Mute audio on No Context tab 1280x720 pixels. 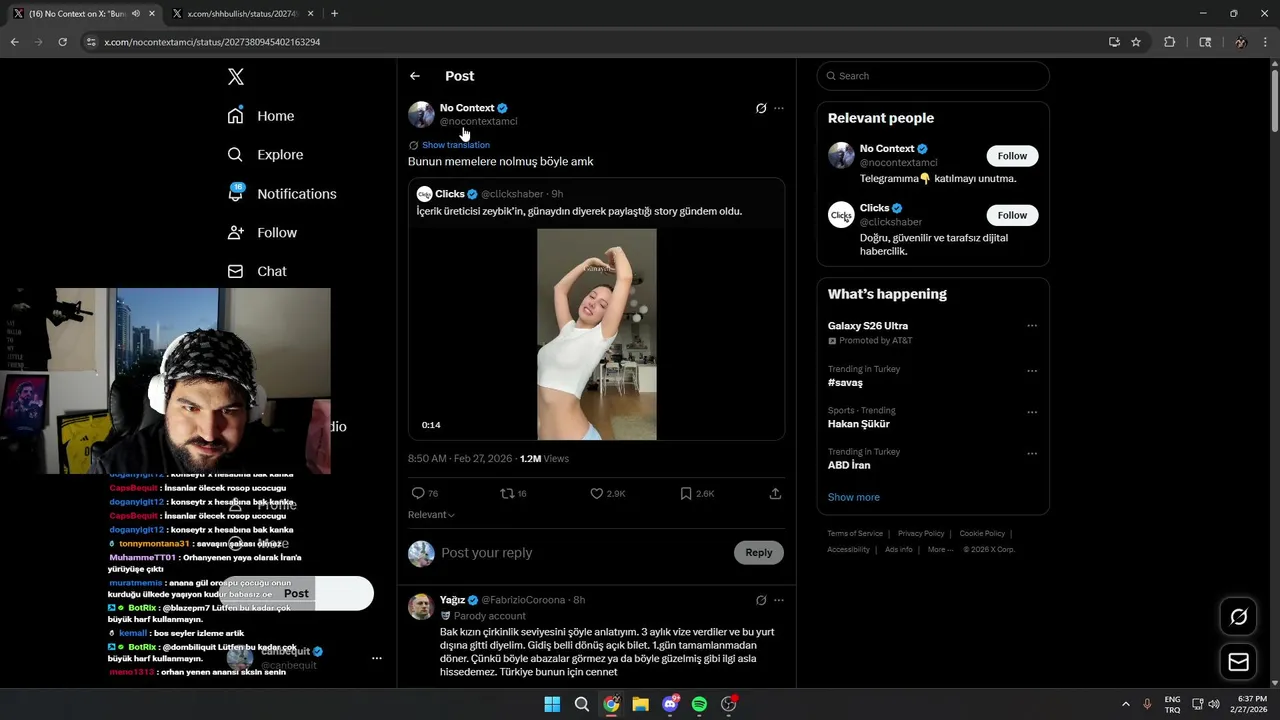(x=136, y=14)
